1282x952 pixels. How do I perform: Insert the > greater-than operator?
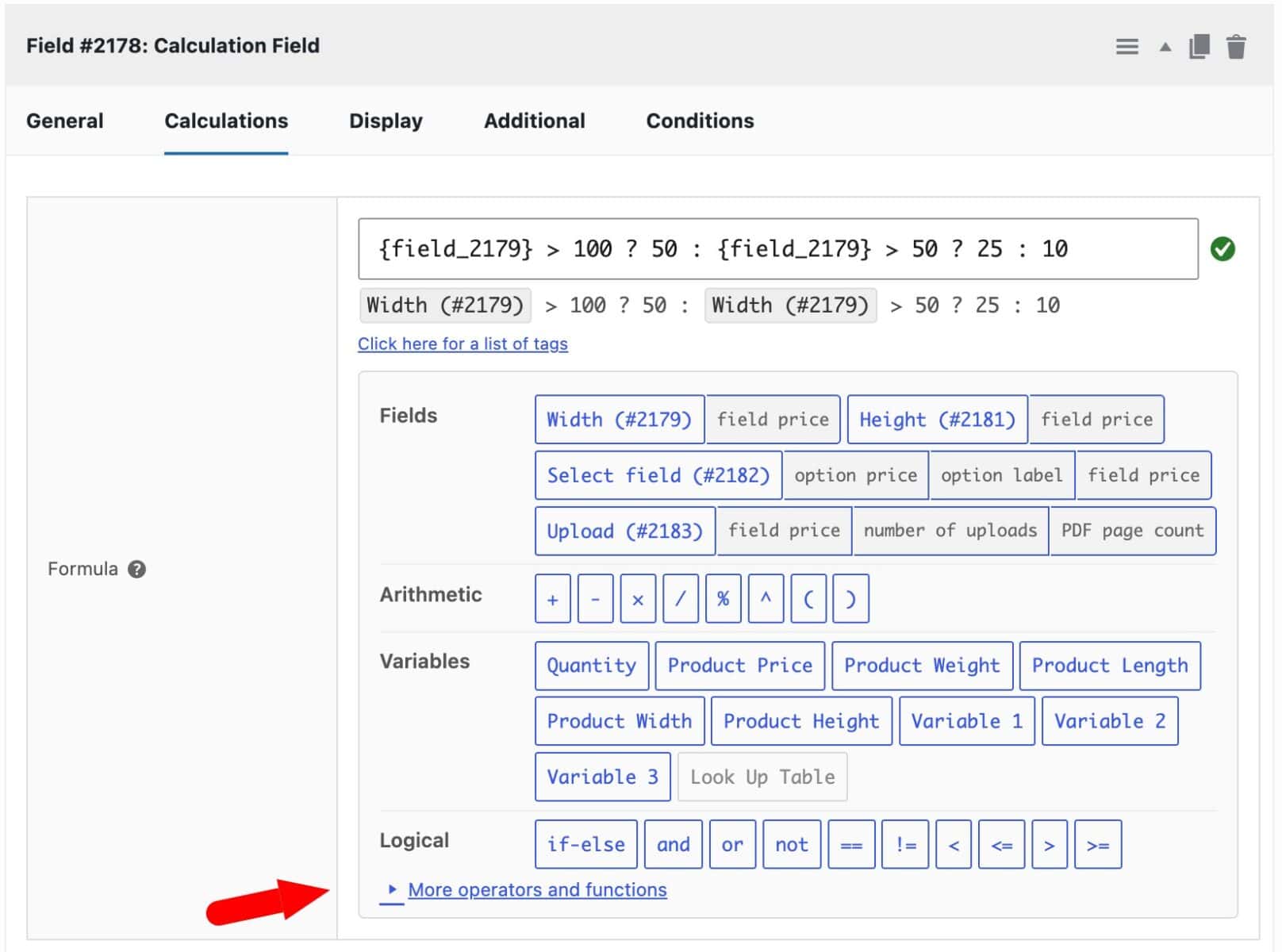click(1050, 845)
